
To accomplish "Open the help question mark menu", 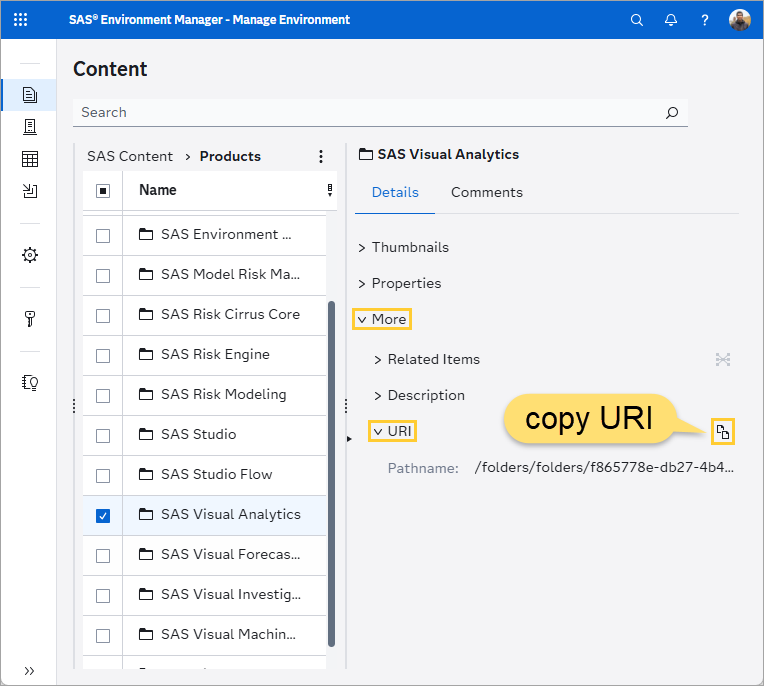I will tap(705, 20).
